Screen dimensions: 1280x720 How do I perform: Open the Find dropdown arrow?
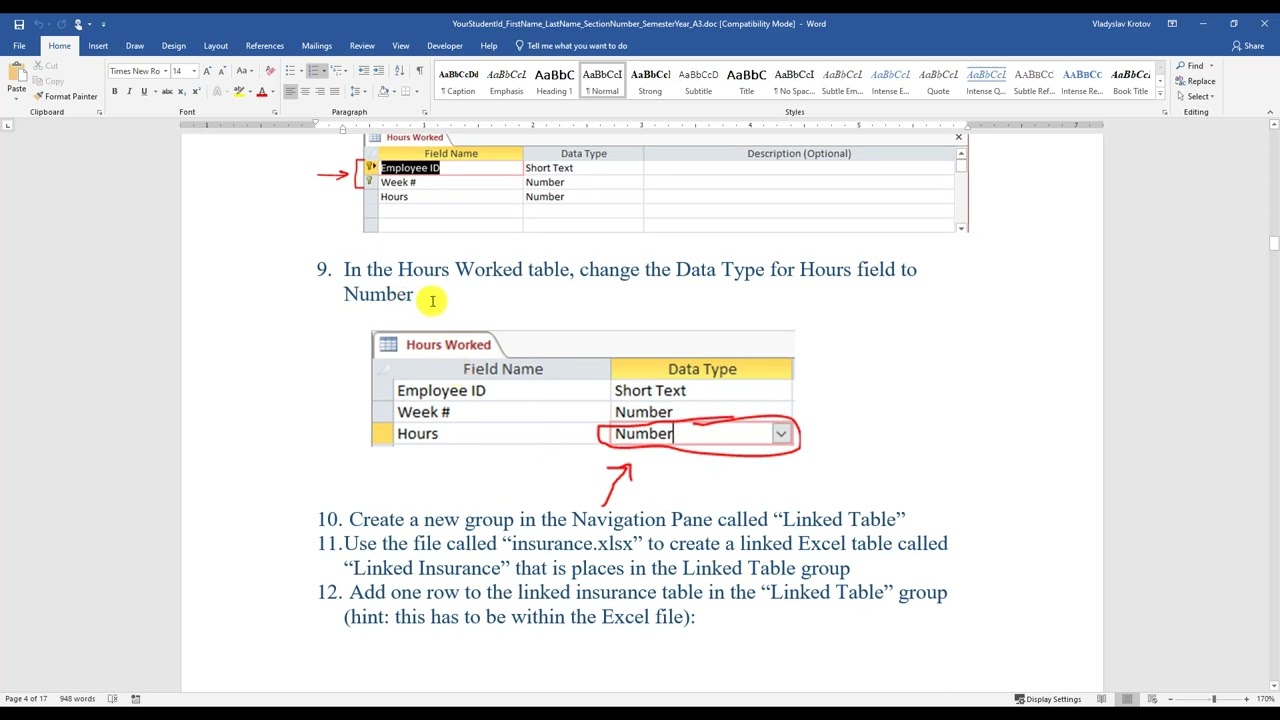pyautogui.click(x=1211, y=66)
